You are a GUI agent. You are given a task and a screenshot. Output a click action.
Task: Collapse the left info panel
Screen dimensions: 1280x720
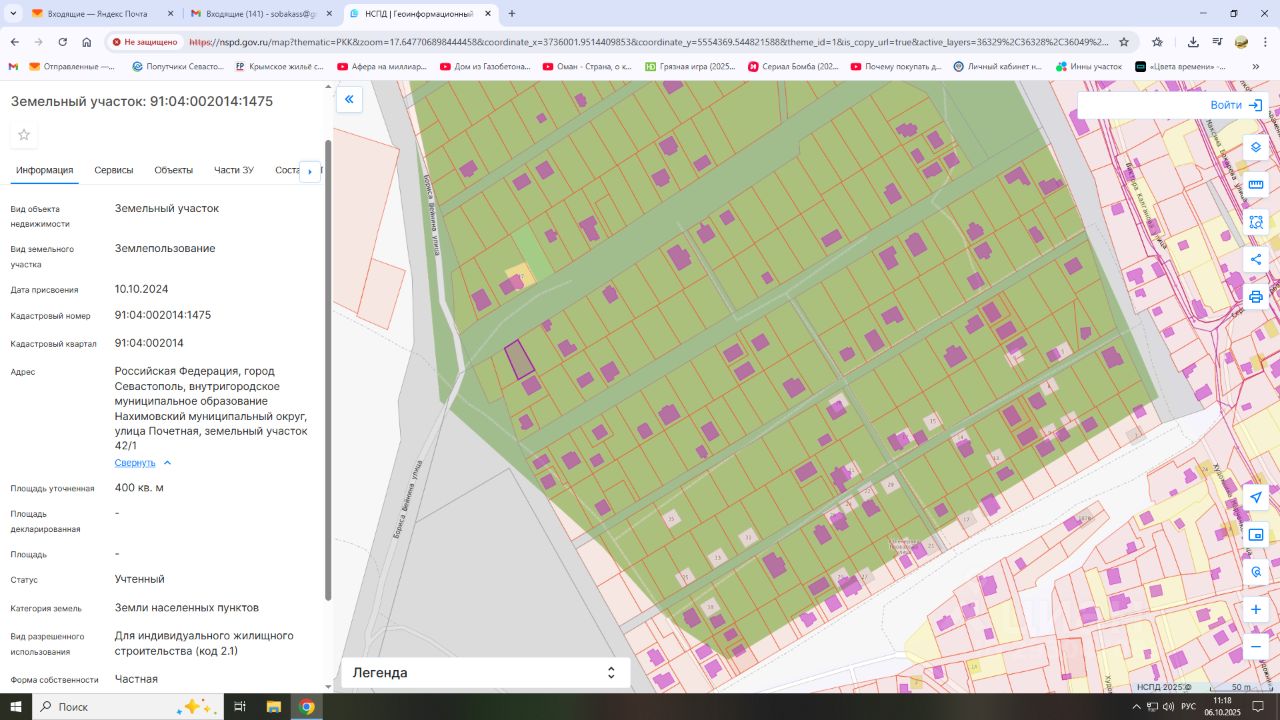pos(349,99)
